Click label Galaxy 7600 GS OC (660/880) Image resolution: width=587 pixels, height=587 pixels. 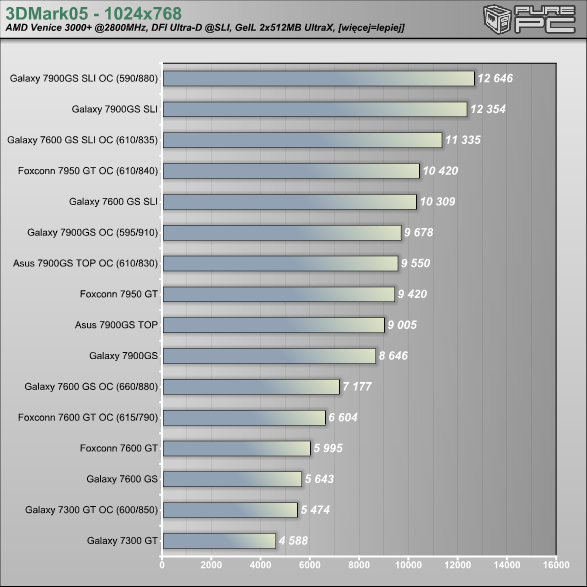(x=91, y=387)
